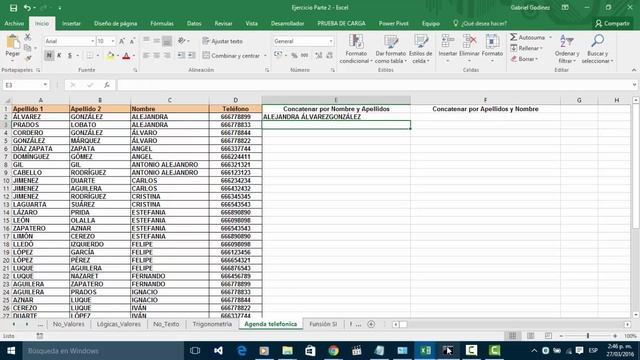Open the number format dropdown (General)

point(331,41)
